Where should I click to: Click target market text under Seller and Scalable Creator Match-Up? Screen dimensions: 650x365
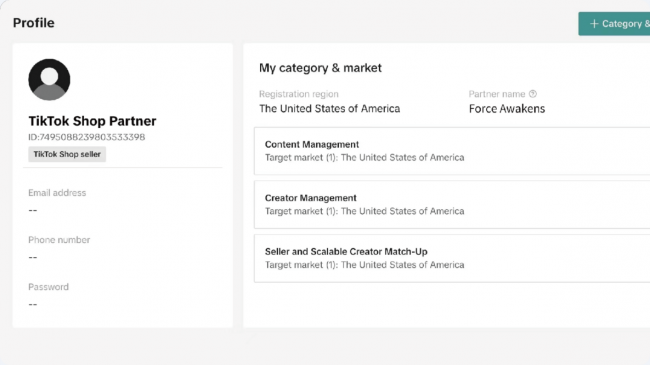pyautogui.click(x=364, y=265)
